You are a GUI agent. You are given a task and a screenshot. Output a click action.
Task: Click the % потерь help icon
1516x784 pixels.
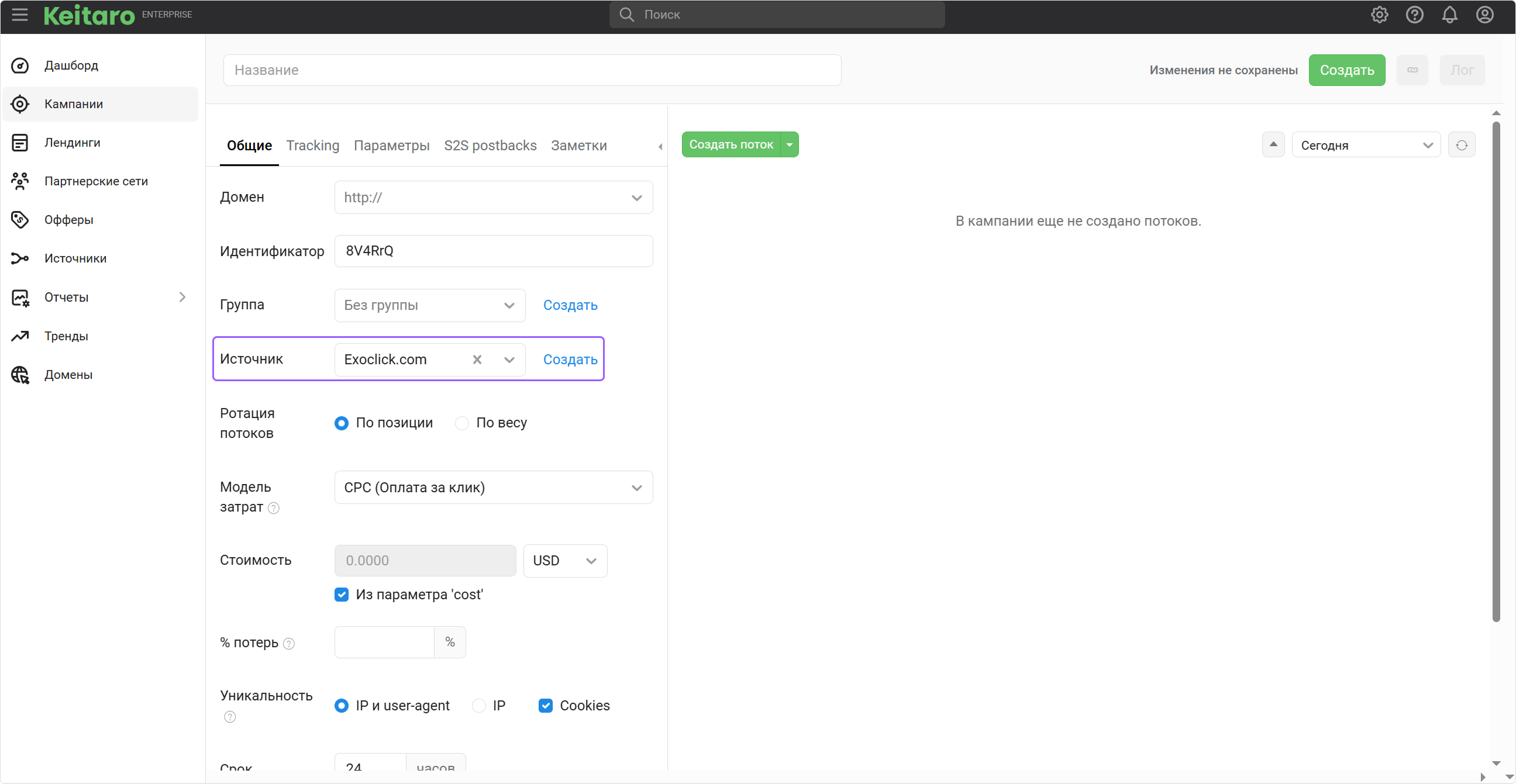[289, 644]
